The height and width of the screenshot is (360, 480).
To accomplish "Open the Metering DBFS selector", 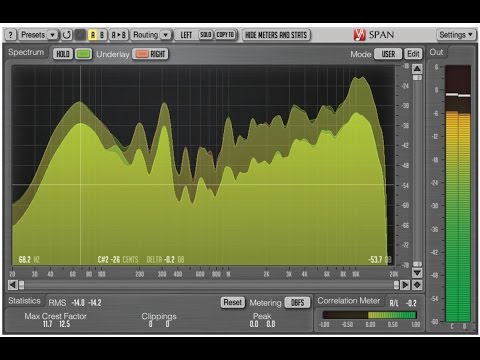I will 297,302.
